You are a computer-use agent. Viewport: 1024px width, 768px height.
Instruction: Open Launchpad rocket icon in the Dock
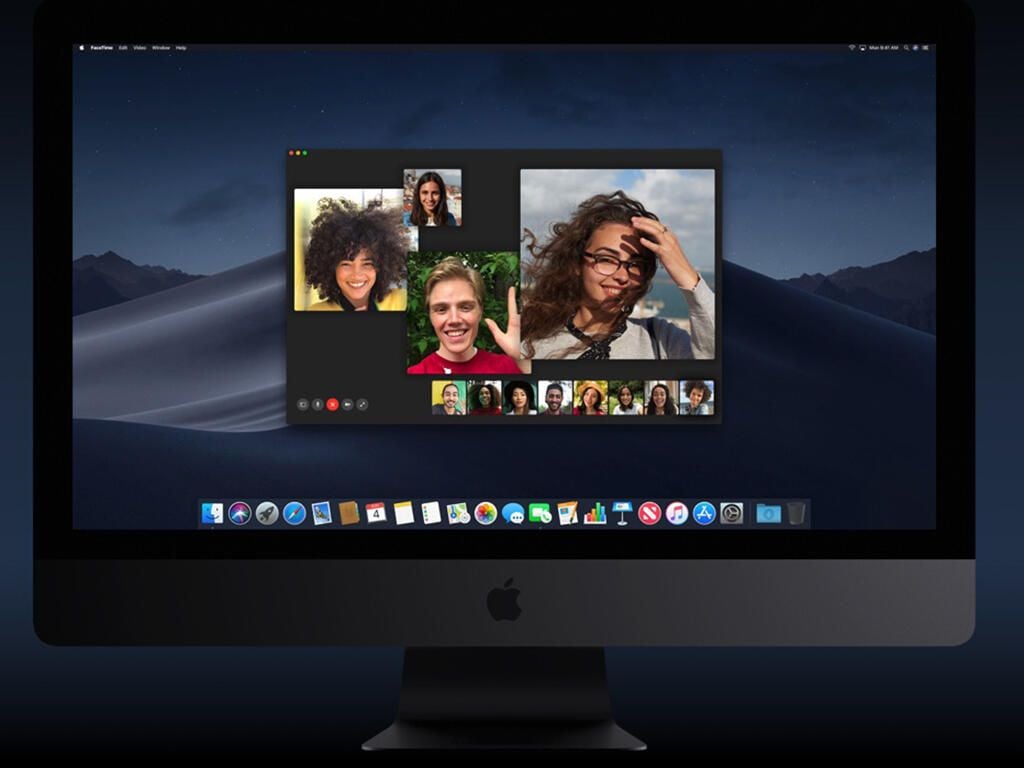tap(267, 513)
